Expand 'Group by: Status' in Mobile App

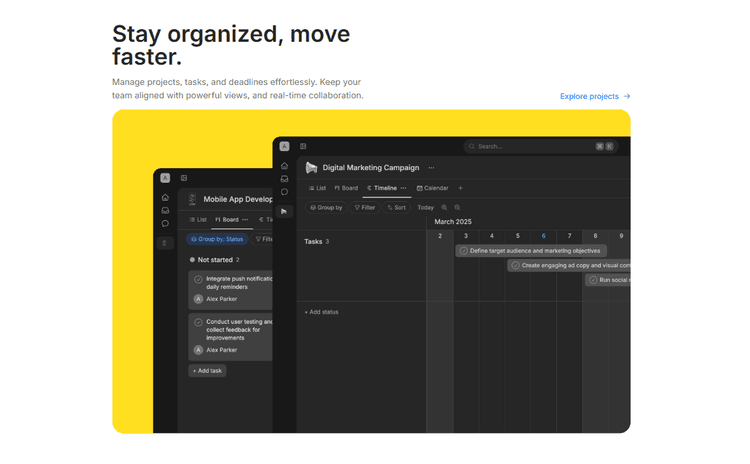point(216,239)
